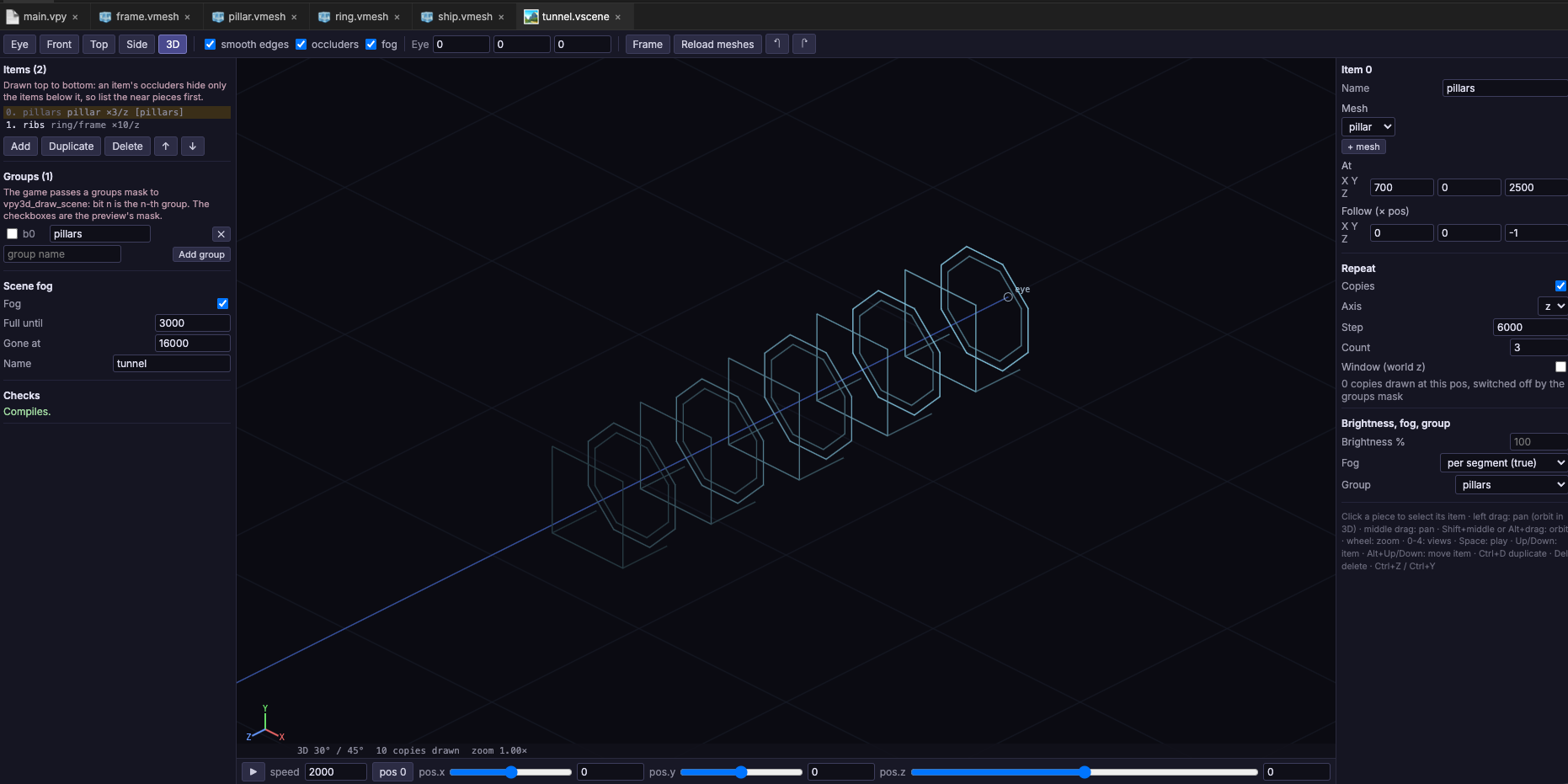Click the + mesh button
The image size is (1568, 784).
(1363, 147)
